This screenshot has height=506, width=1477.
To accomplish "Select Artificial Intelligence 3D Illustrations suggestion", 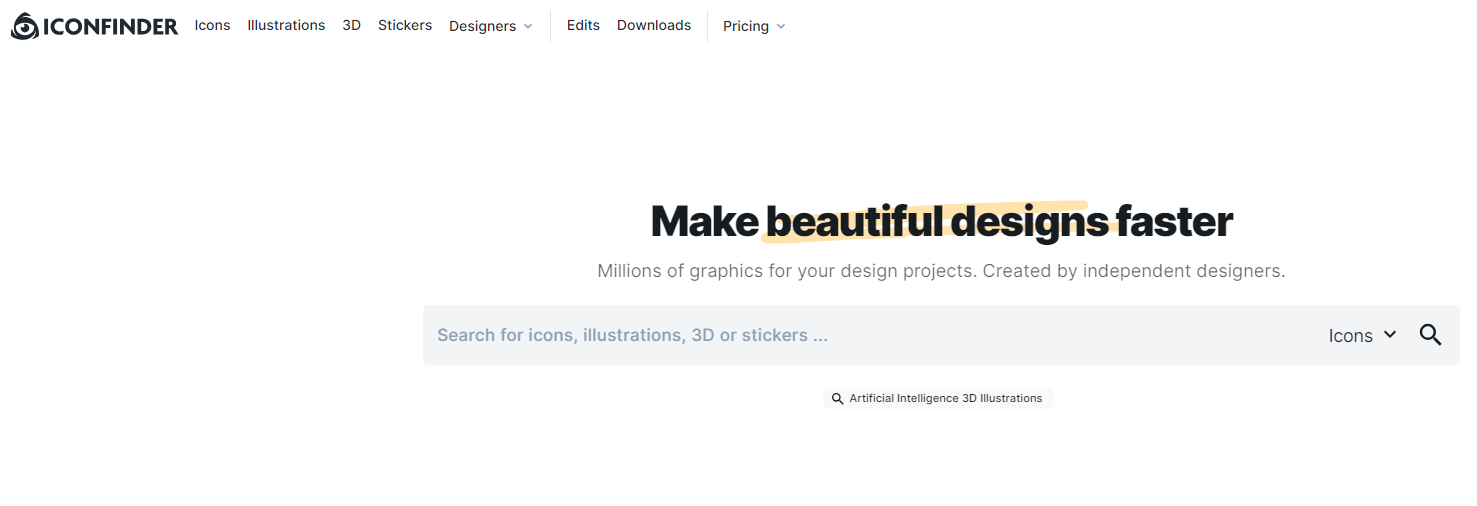I will tap(938, 398).
